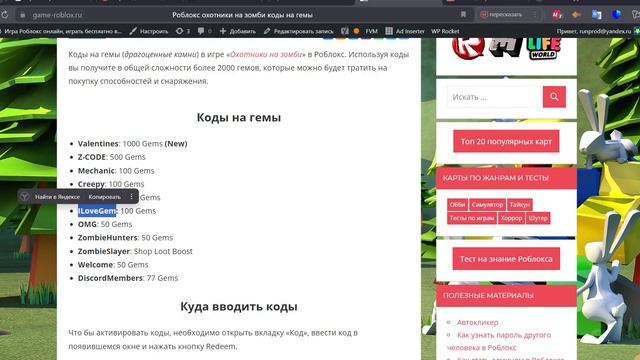This screenshot has width=640, height=360.
Task: Open the 'Автокликер' link
Action: click(478, 322)
